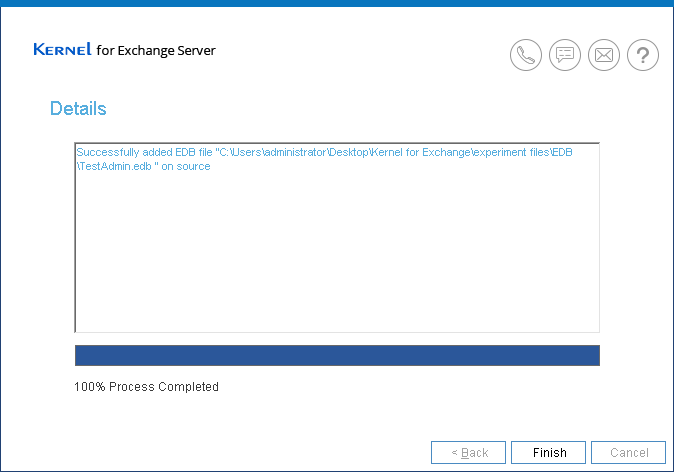Viewport: 674px width, 472px height.
Task: Click the Finish button
Action: pos(548,453)
